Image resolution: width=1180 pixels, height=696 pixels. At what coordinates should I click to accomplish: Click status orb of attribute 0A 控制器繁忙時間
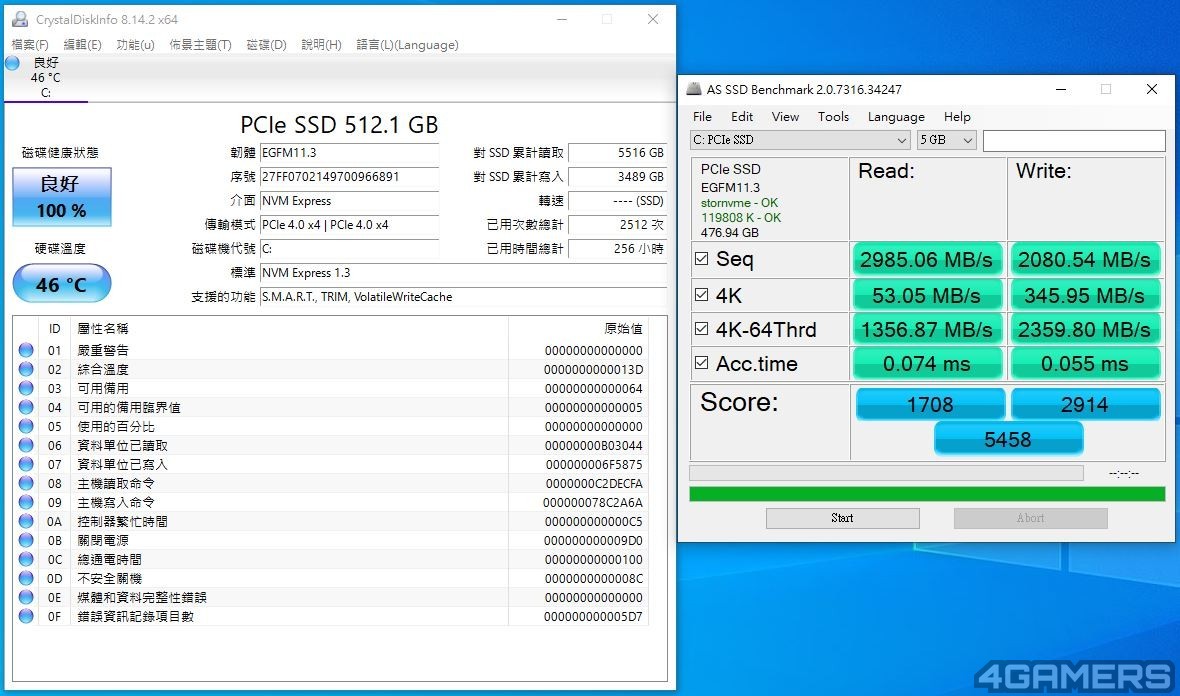point(26,521)
